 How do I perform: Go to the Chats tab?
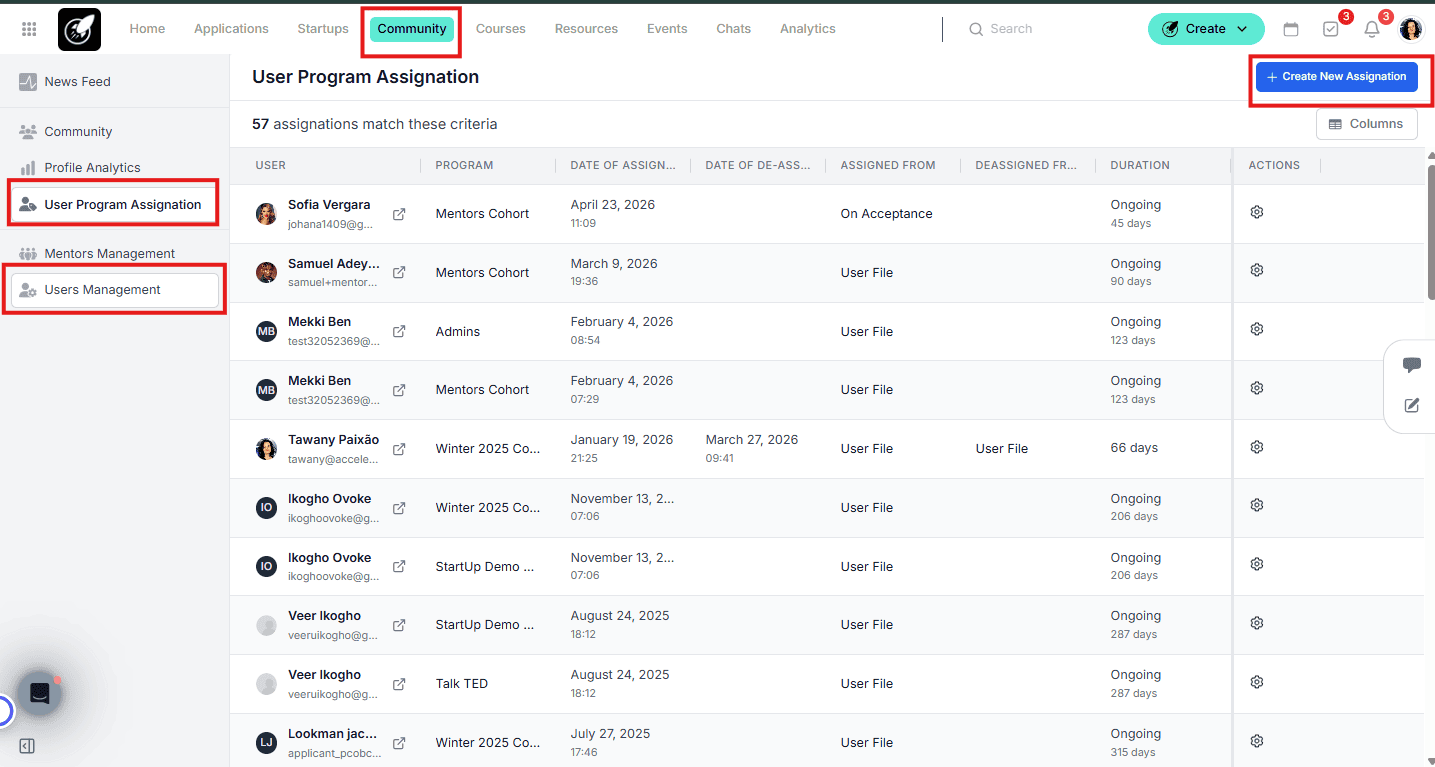pyautogui.click(x=734, y=29)
